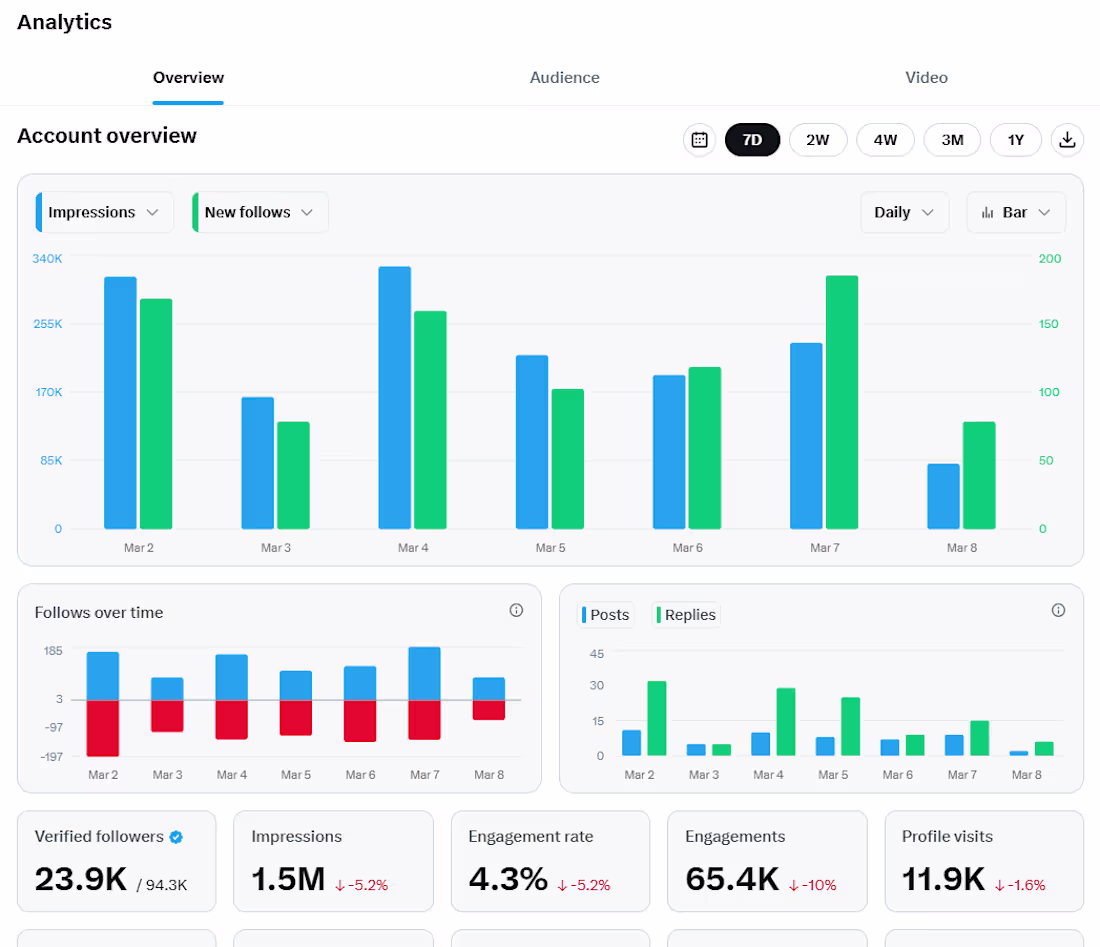Switch to the Overview tab
This screenshot has height=947, width=1100.
coord(188,78)
